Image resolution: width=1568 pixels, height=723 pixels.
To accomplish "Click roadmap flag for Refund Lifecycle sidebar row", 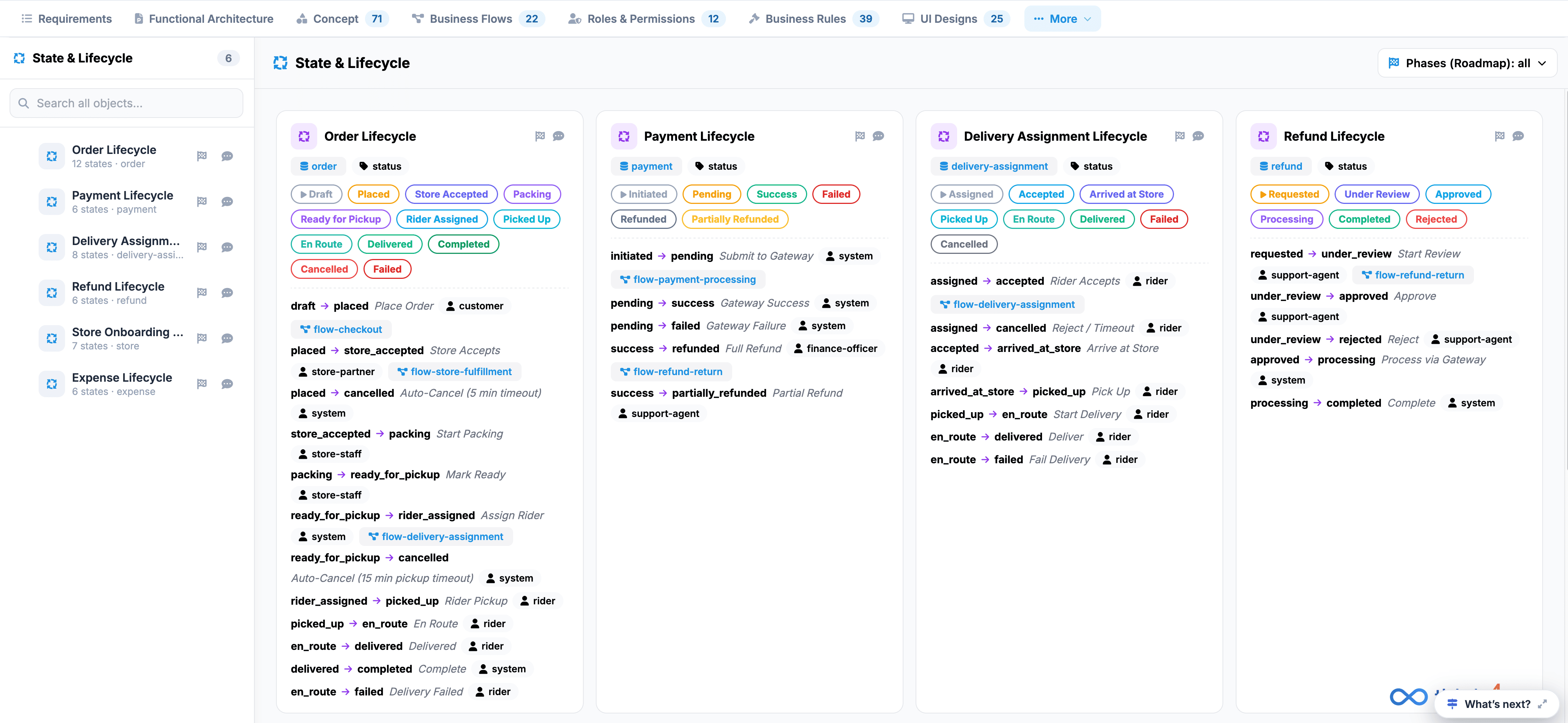I will point(202,293).
